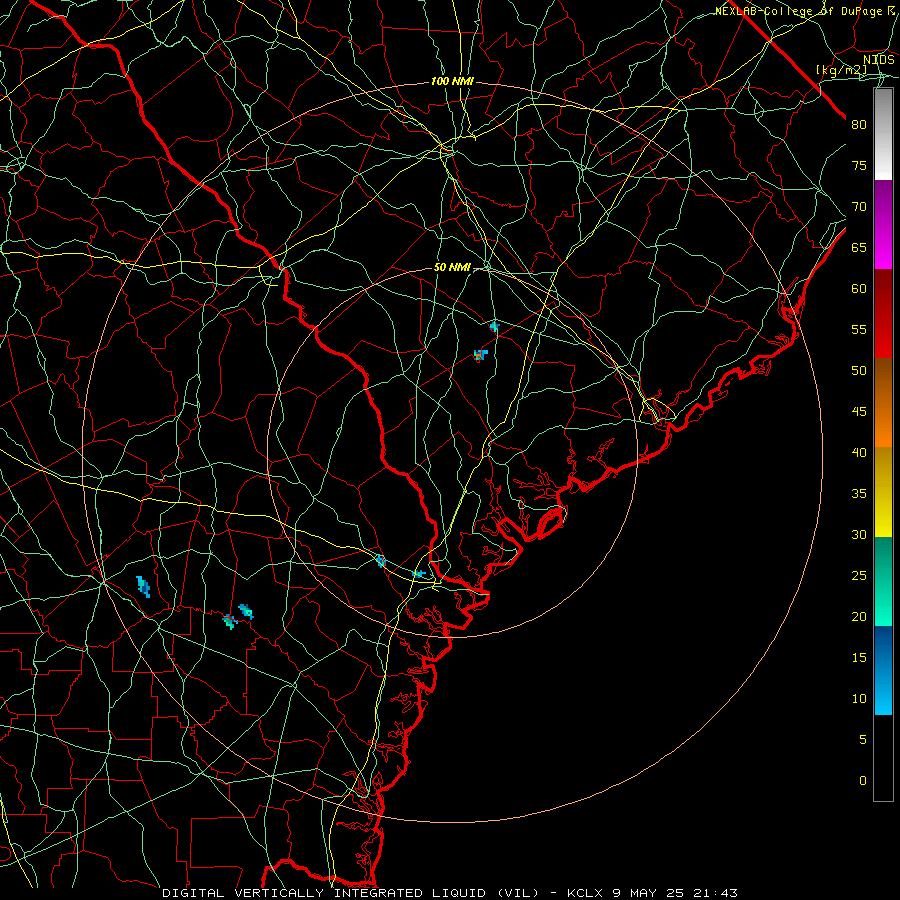Click the yellow 30–40 scale segment

(883, 492)
